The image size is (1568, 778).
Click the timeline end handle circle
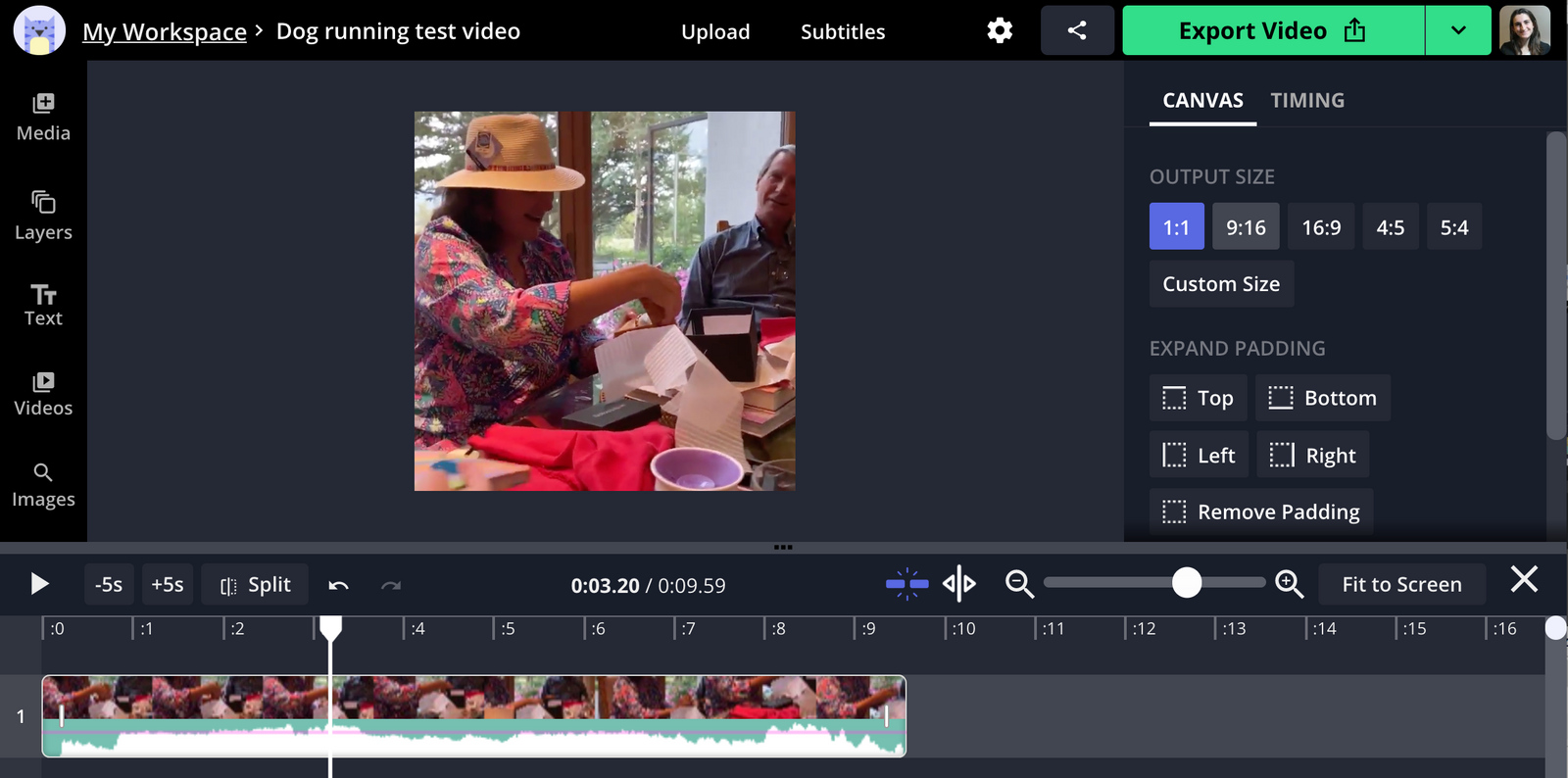(x=1555, y=628)
